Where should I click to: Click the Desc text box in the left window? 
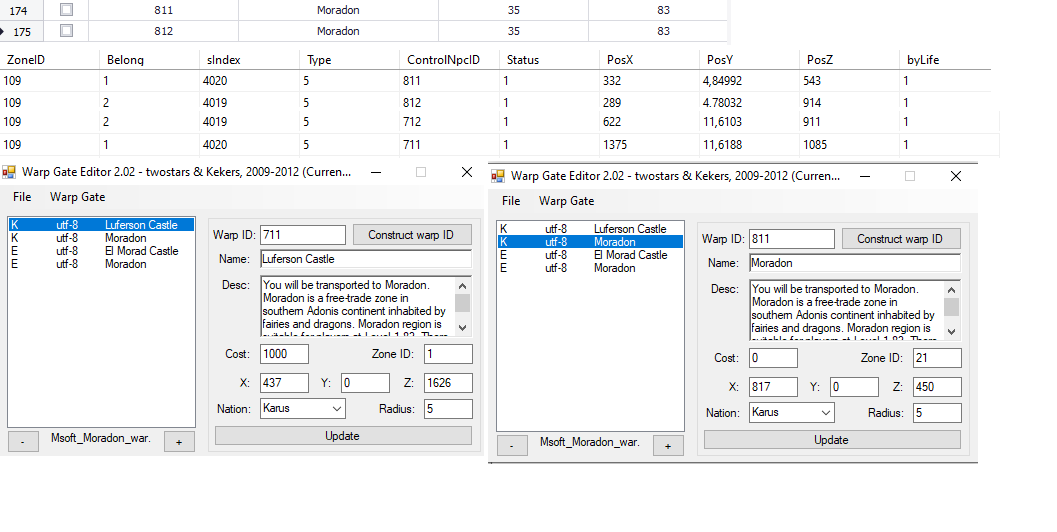pyautogui.click(x=359, y=306)
